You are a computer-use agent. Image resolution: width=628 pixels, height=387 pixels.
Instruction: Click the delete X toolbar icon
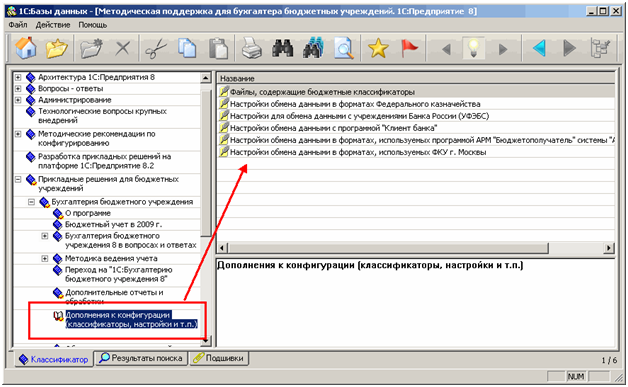tap(123, 49)
